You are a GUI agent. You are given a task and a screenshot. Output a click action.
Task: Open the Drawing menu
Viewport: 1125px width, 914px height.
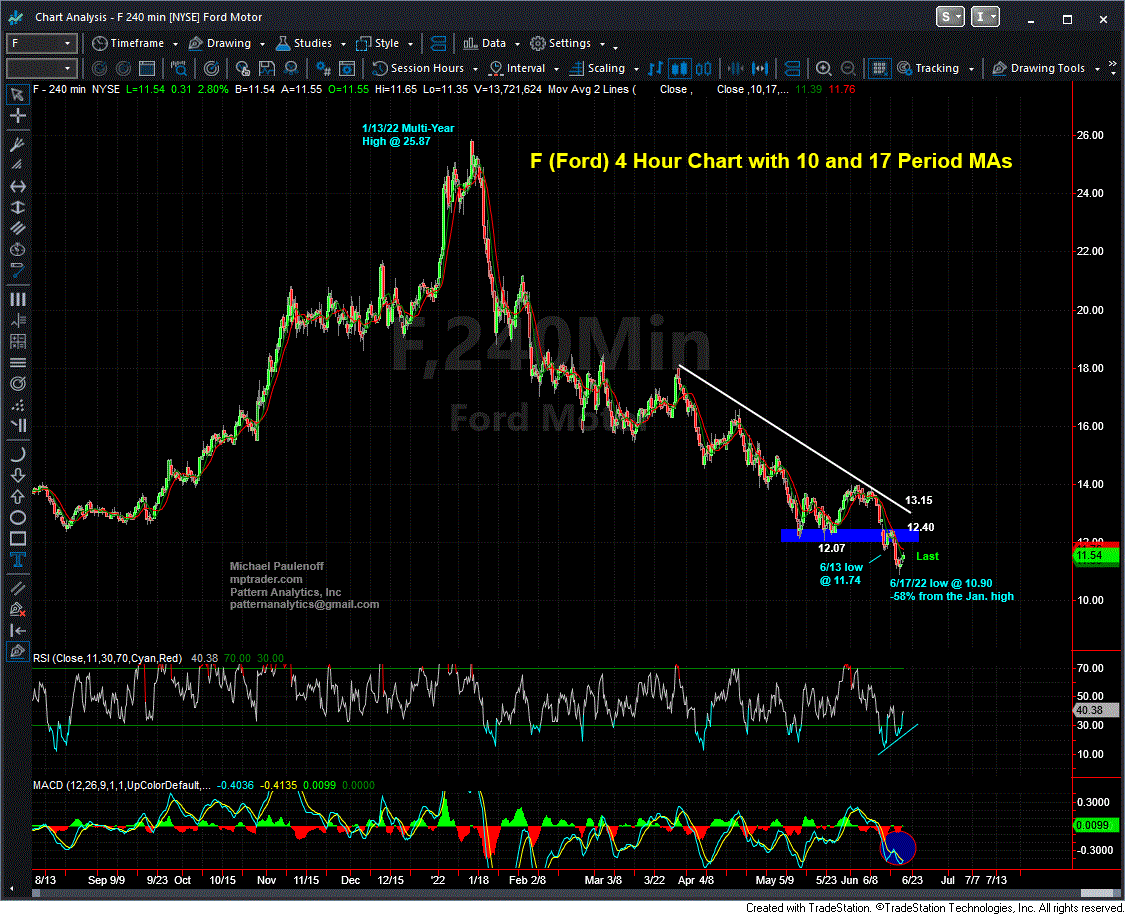click(x=227, y=43)
